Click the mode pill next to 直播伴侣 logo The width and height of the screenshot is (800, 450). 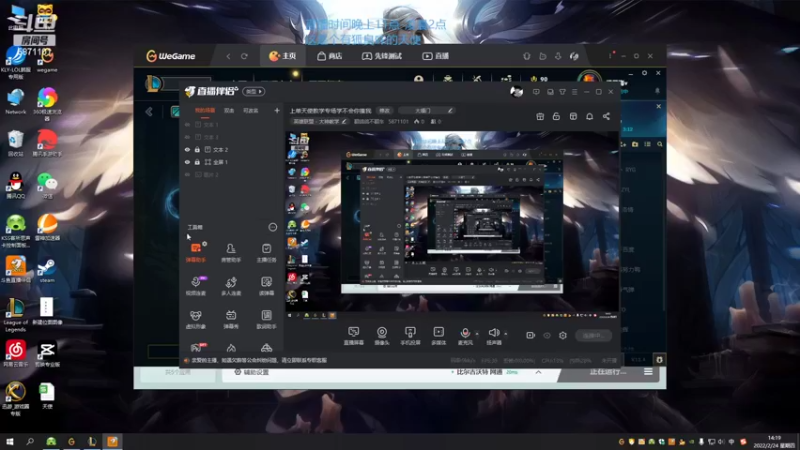254,91
